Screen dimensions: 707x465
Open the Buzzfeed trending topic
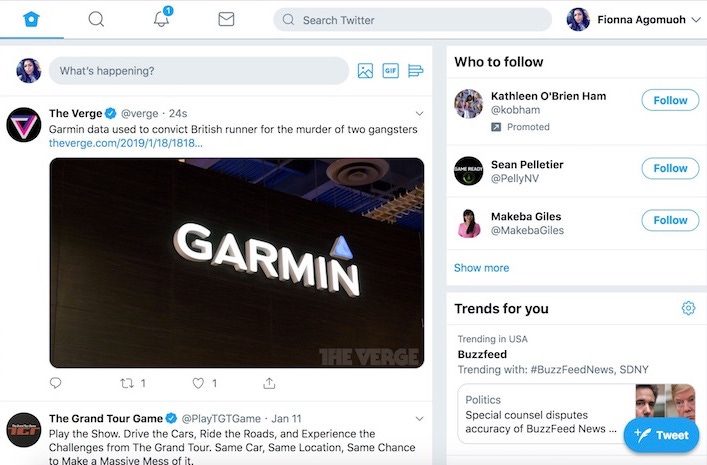tap(482, 355)
